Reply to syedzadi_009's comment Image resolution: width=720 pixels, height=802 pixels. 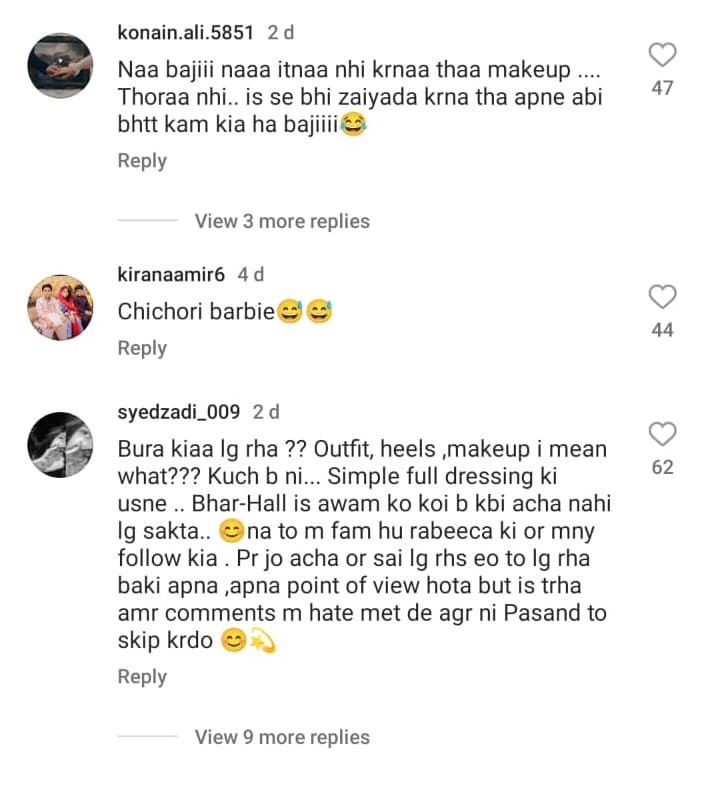142,677
